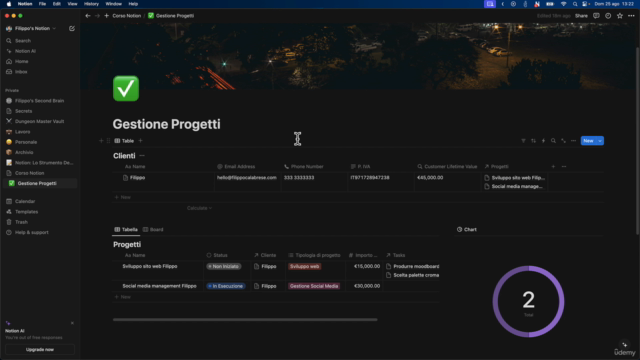
Task: Navigate back with the left arrow
Action: 88,16
